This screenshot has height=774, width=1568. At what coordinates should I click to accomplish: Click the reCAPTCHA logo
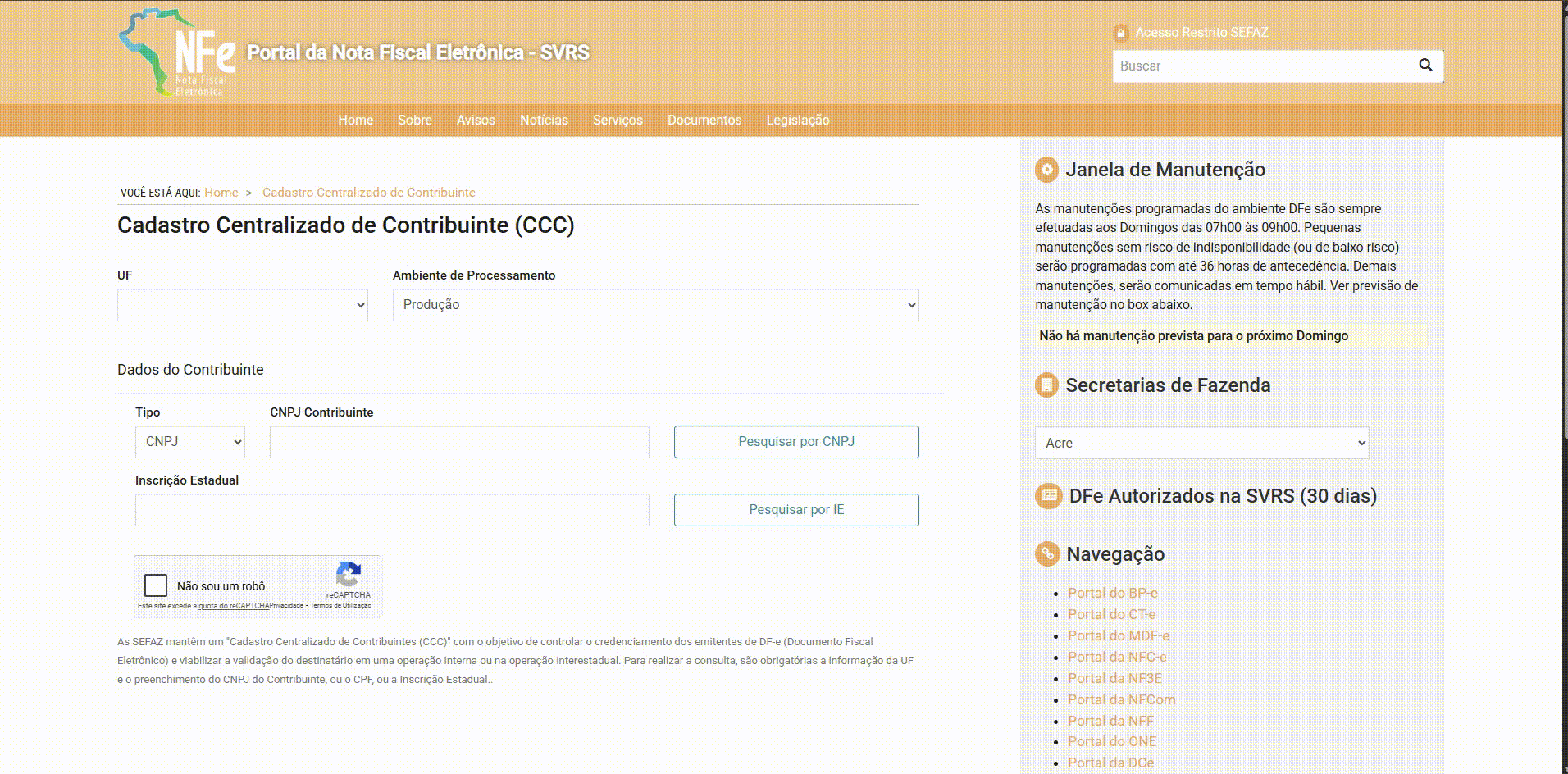click(x=349, y=575)
